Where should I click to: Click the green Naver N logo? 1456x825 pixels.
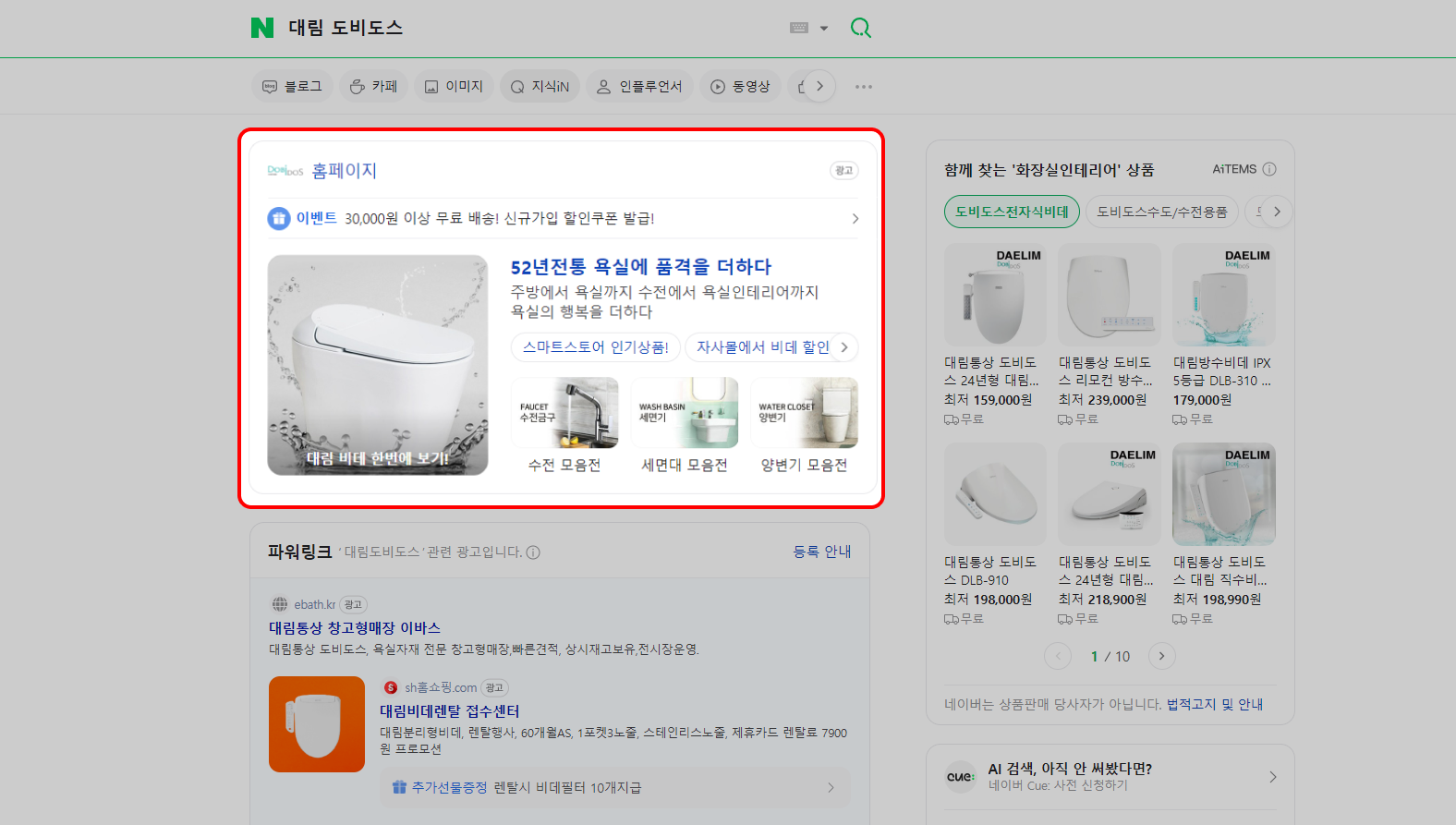tap(262, 28)
